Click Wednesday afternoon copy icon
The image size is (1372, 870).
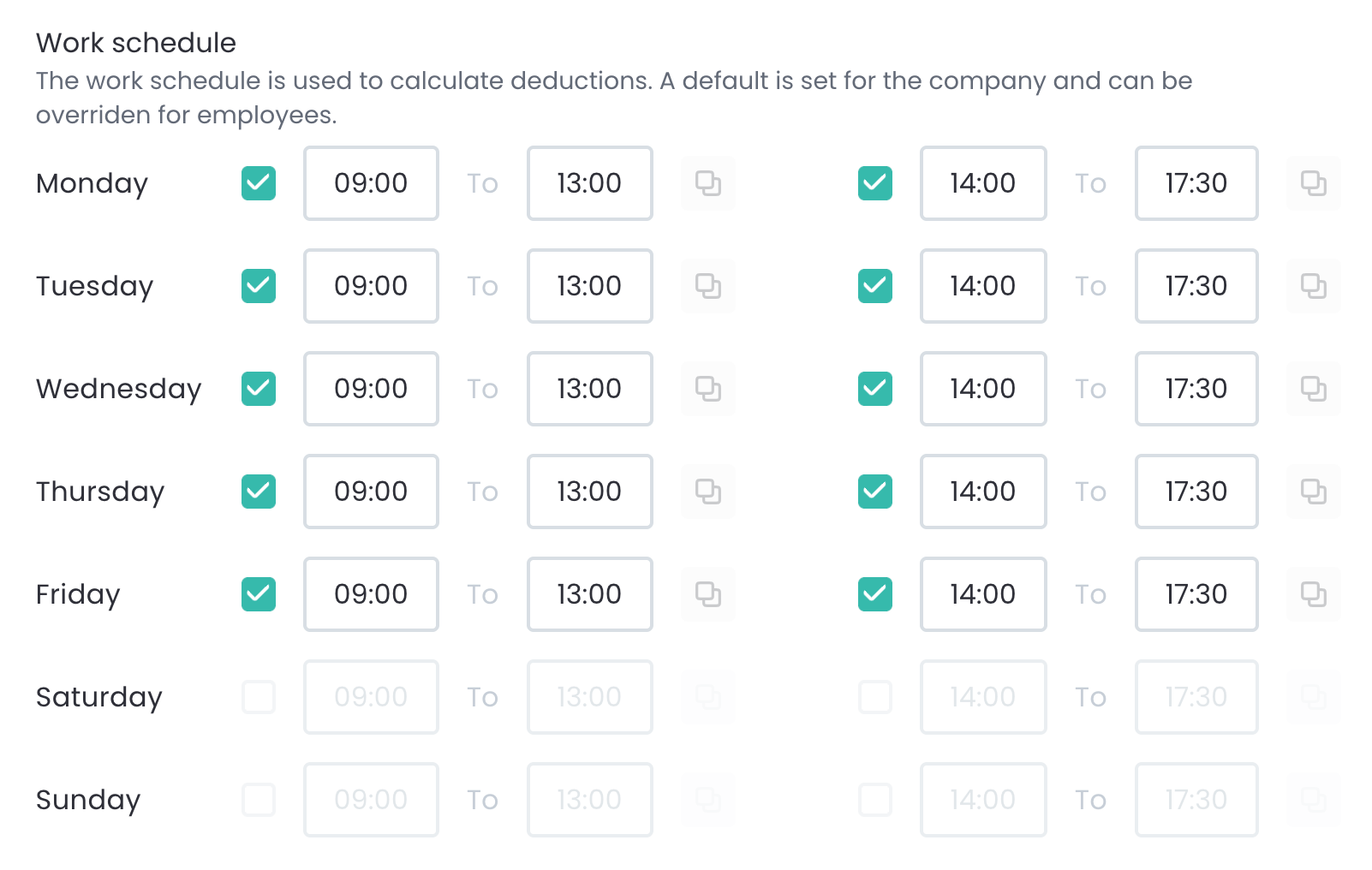click(x=1314, y=389)
